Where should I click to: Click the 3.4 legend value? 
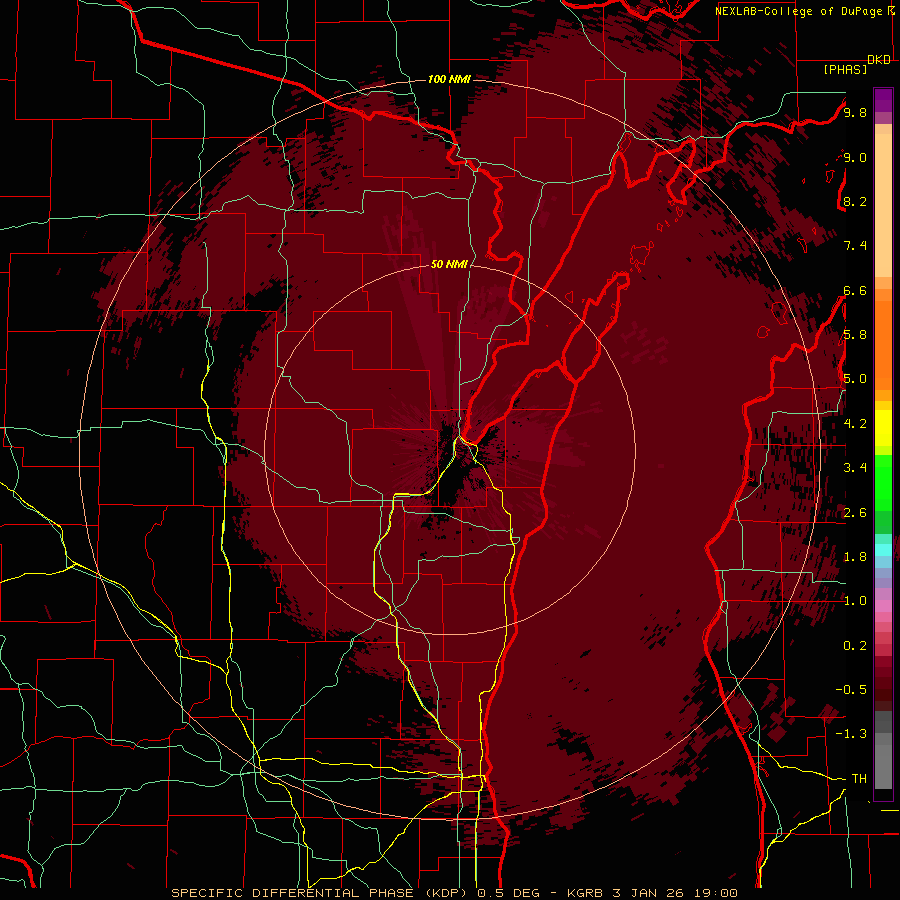(x=855, y=468)
